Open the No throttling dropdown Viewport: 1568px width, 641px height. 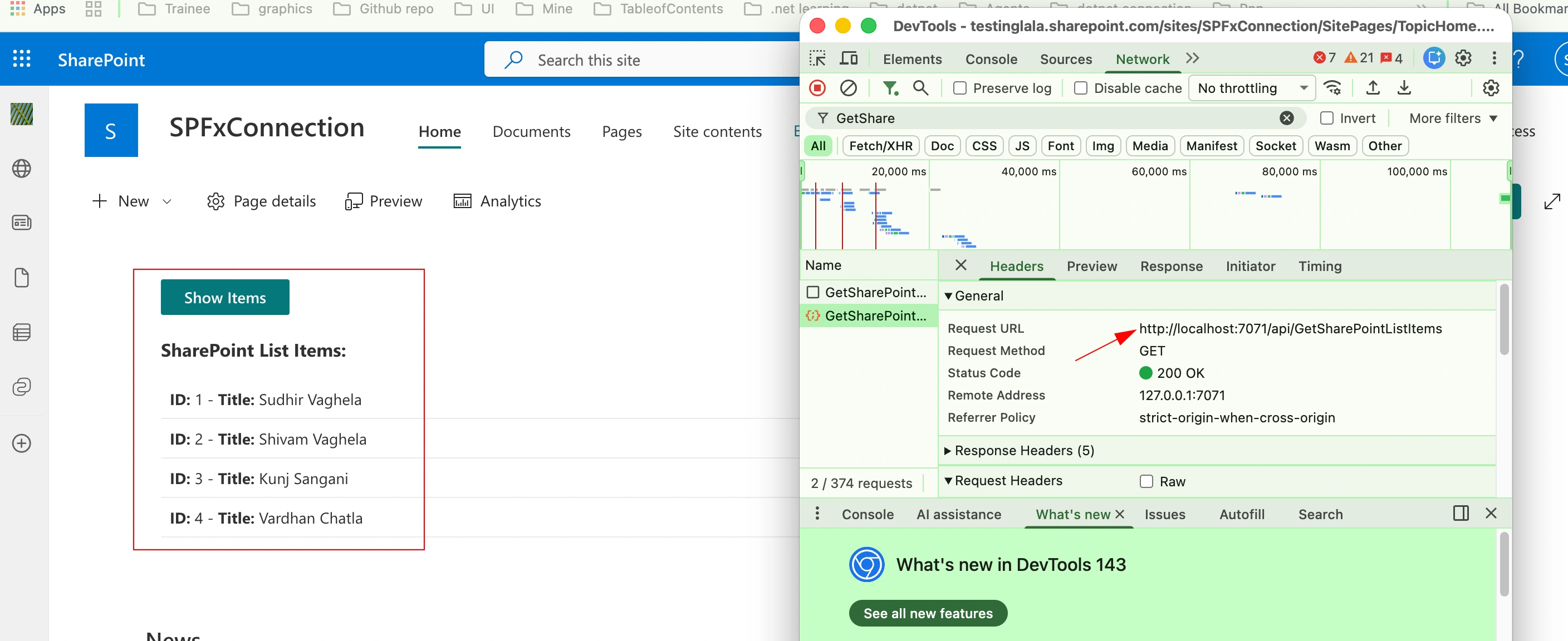(1252, 88)
